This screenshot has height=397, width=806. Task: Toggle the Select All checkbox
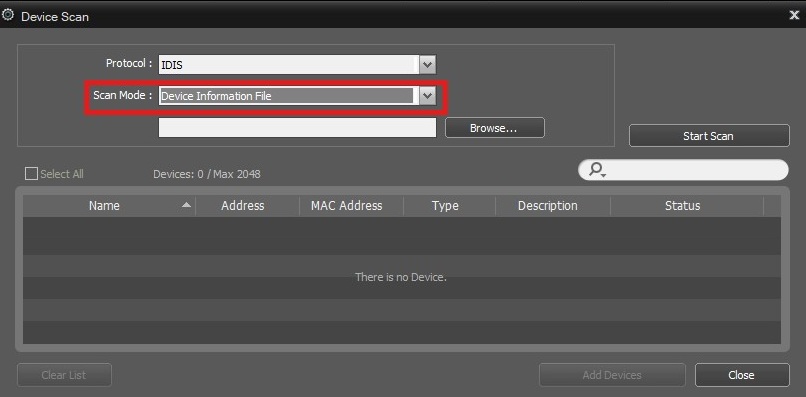(31, 174)
